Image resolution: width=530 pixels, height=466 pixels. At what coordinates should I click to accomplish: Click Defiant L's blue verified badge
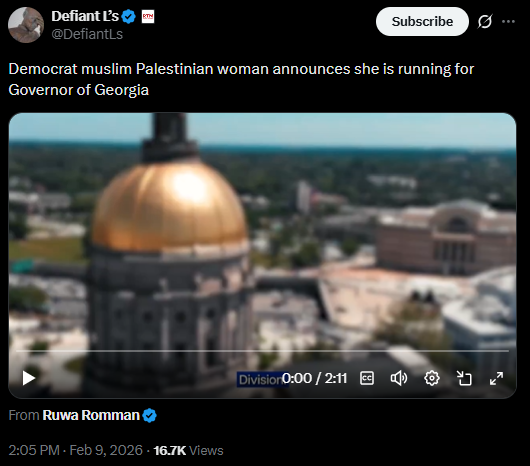pos(128,17)
